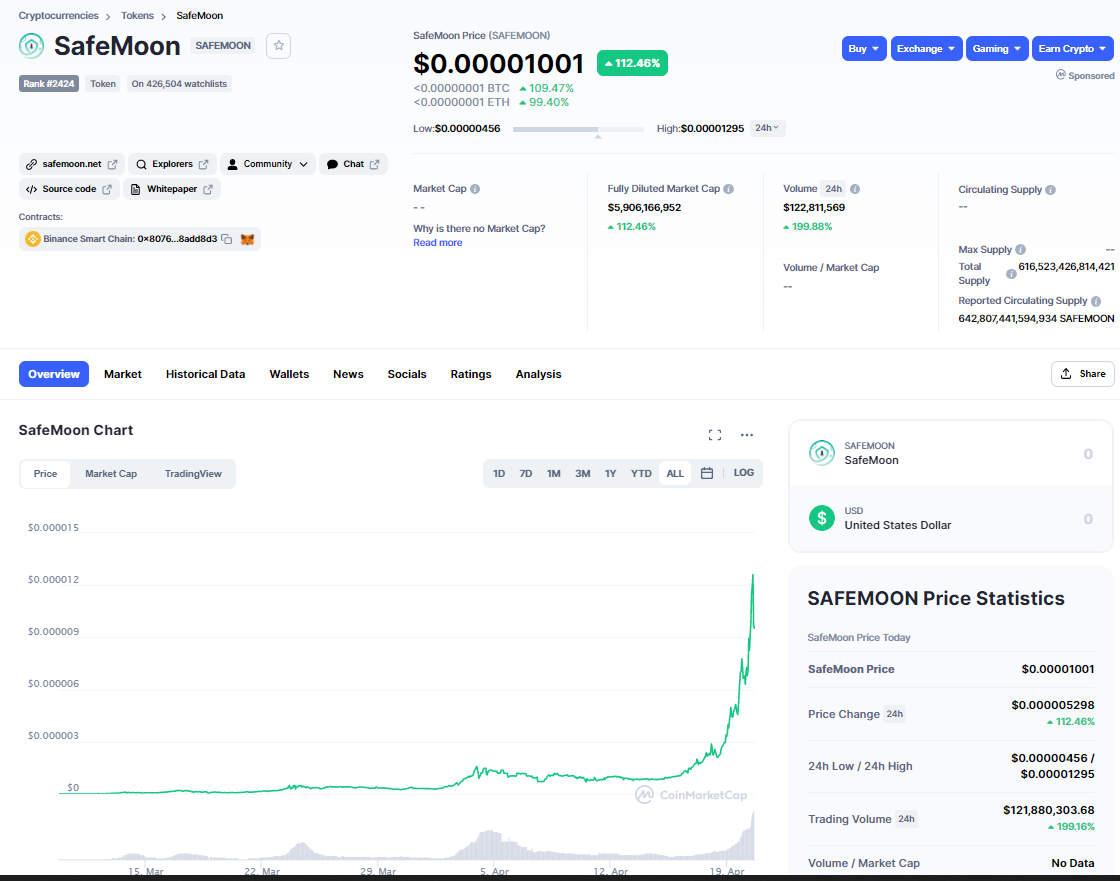Open the chart more options menu

(x=746, y=434)
